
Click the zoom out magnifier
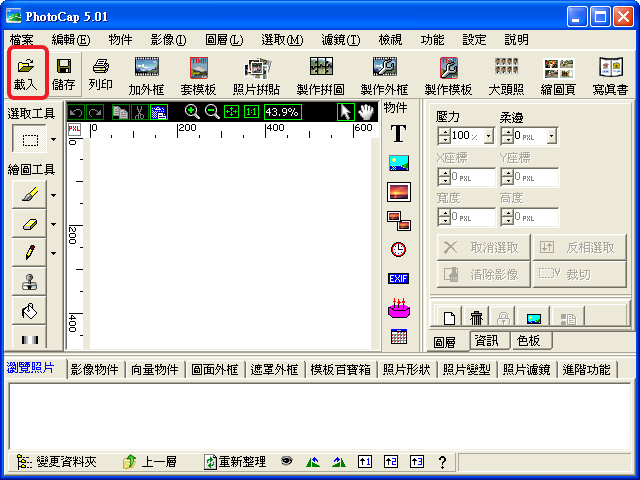point(212,111)
